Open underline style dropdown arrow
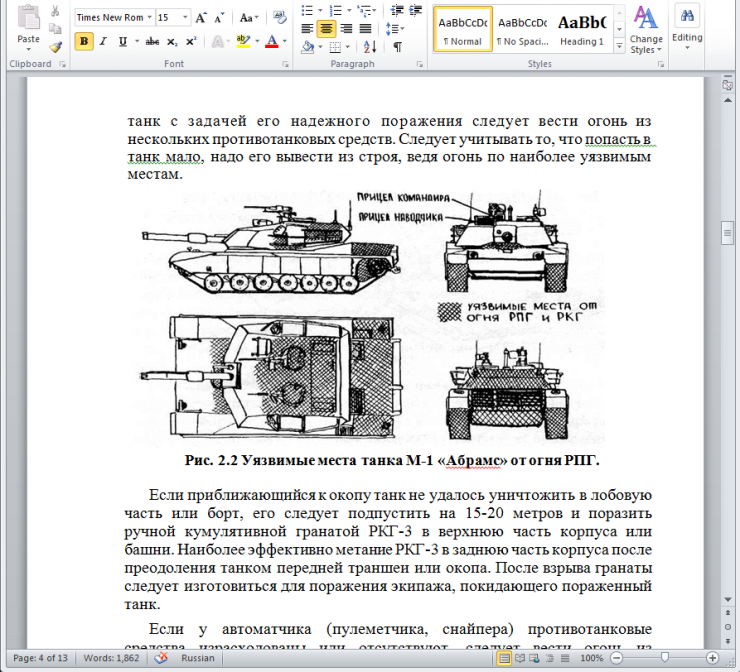Image resolution: width=740 pixels, height=672 pixels. coord(137,42)
